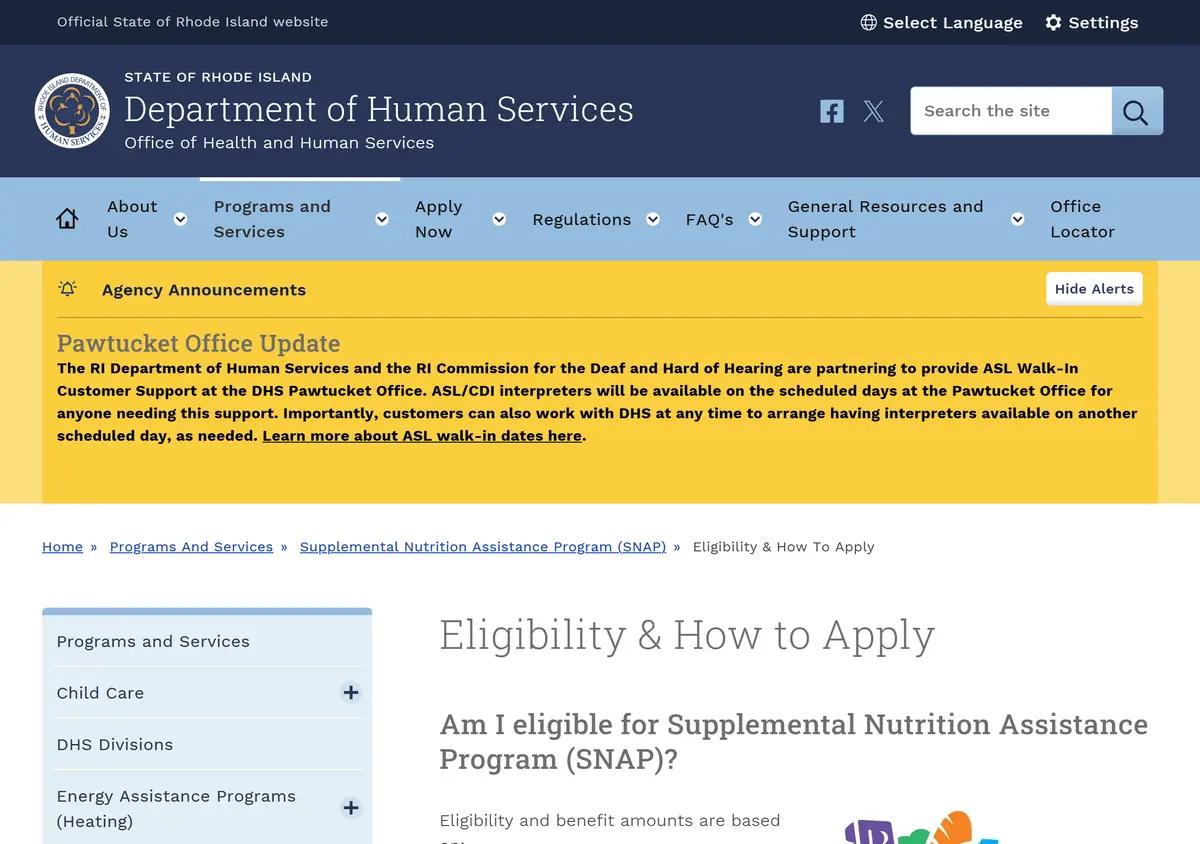Open Programs and Services menu item

272,219
